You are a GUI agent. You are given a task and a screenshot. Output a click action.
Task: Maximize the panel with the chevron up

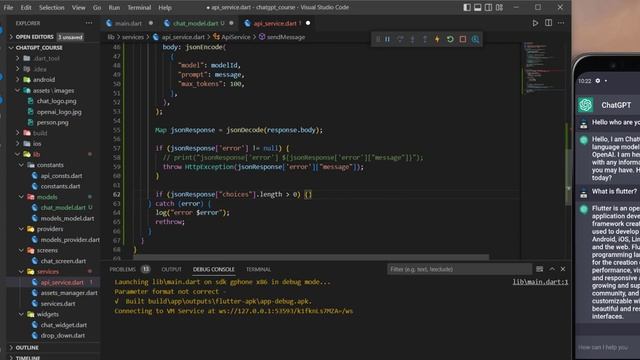click(x=552, y=269)
